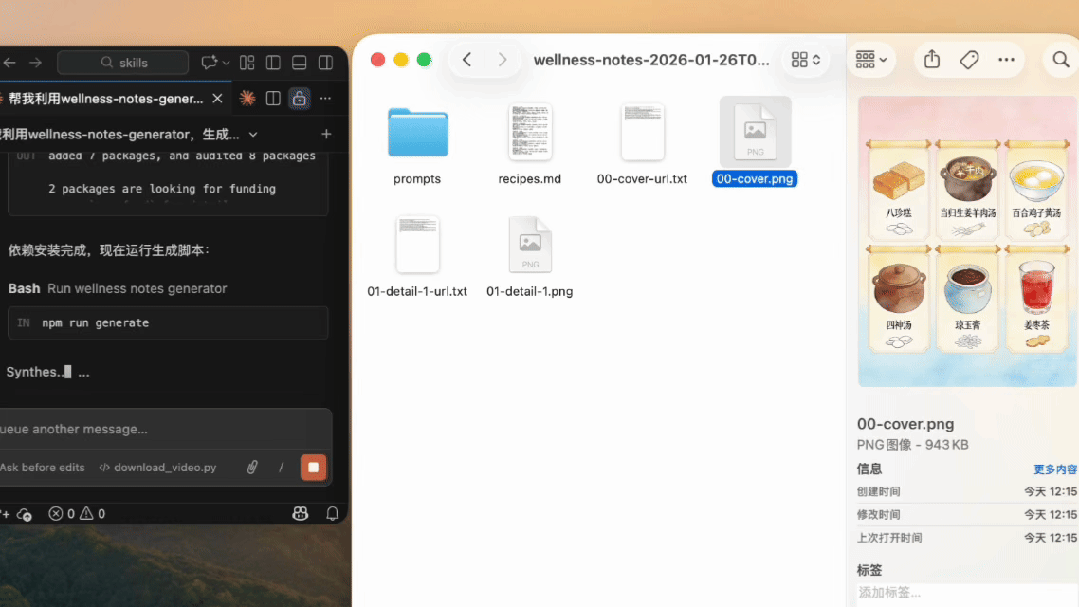Viewport: 1079px width, 607px height.
Task: Toggle the secondary sidebar in editor
Action: click(326, 63)
